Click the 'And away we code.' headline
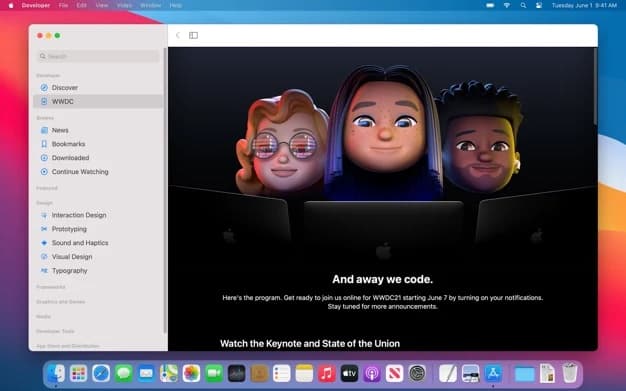This screenshot has width=626, height=391. click(382, 279)
